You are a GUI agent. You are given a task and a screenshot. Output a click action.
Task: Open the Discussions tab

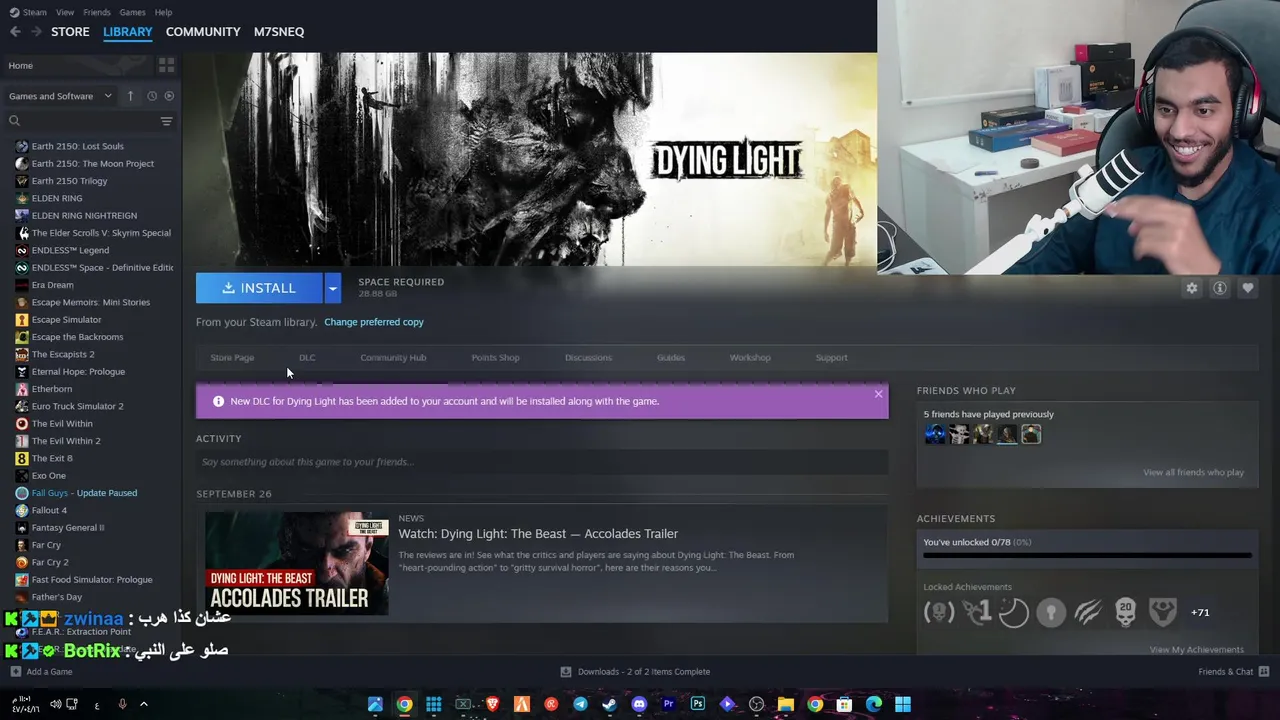588,357
